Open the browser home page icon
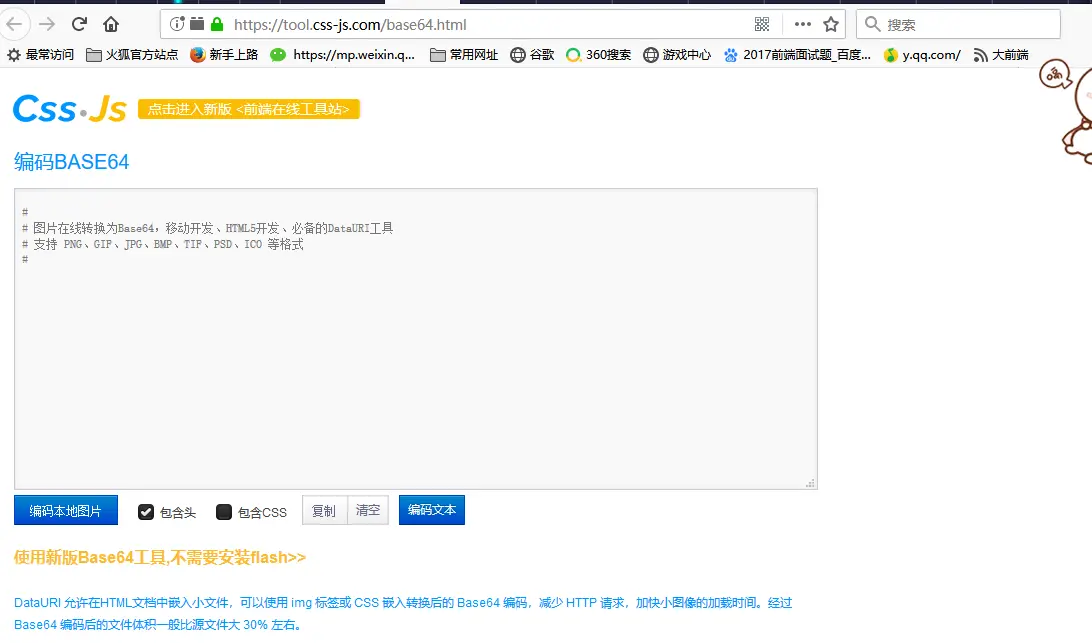 (111, 24)
